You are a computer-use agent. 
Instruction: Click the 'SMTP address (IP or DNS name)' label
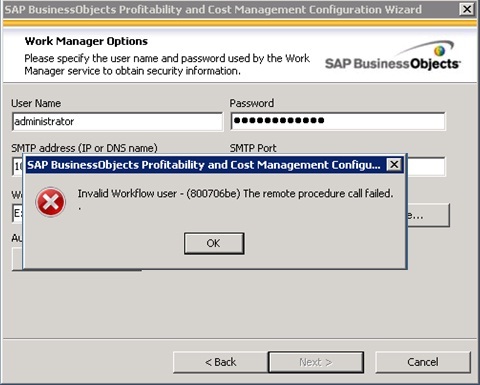pyautogui.click(x=84, y=148)
